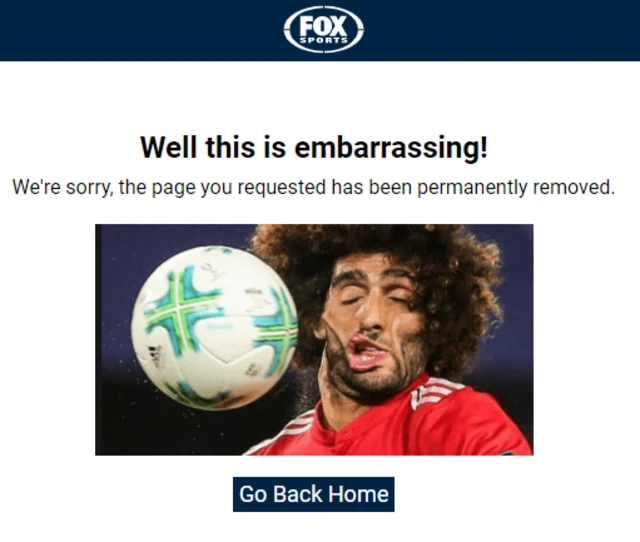The height and width of the screenshot is (542, 640).
Task: Click the soccer ball in the photo
Action: point(214,328)
